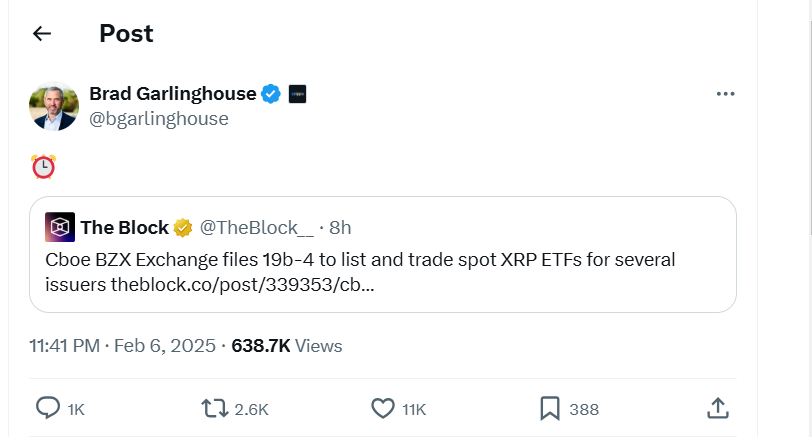
Task: Bookmark this post
Action: [549, 408]
